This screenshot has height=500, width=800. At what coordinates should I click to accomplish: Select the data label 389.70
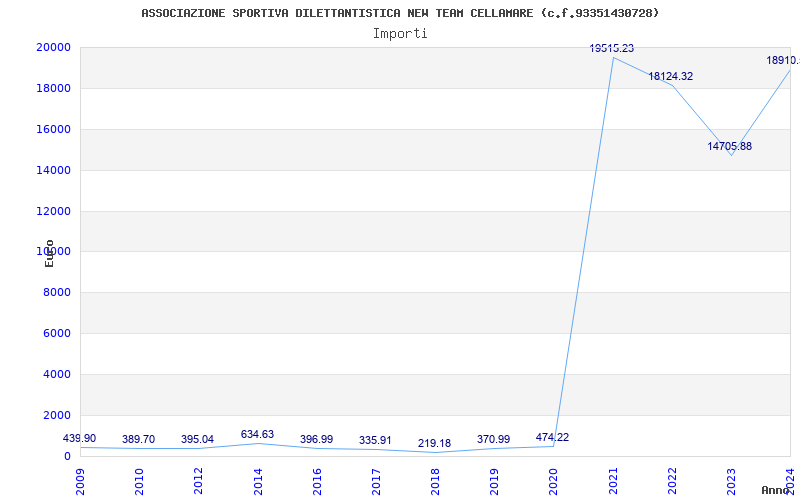click(x=138, y=439)
